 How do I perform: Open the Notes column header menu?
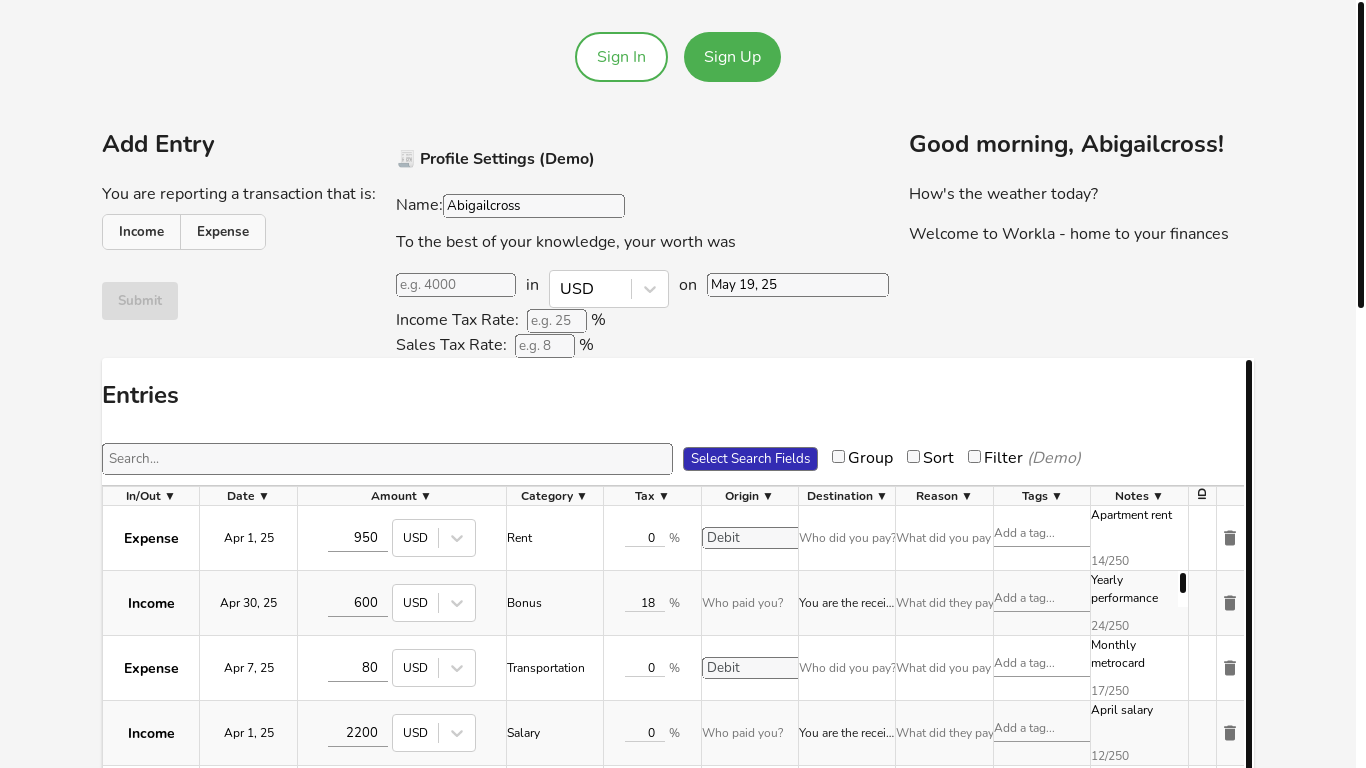[1139, 496]
